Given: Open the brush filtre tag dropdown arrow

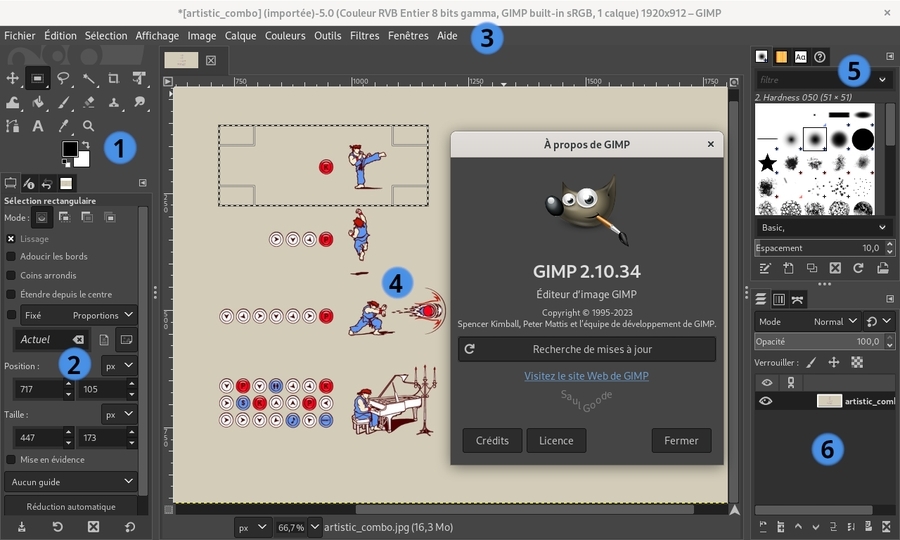Looking at the screenshot, I should point(883,80).
